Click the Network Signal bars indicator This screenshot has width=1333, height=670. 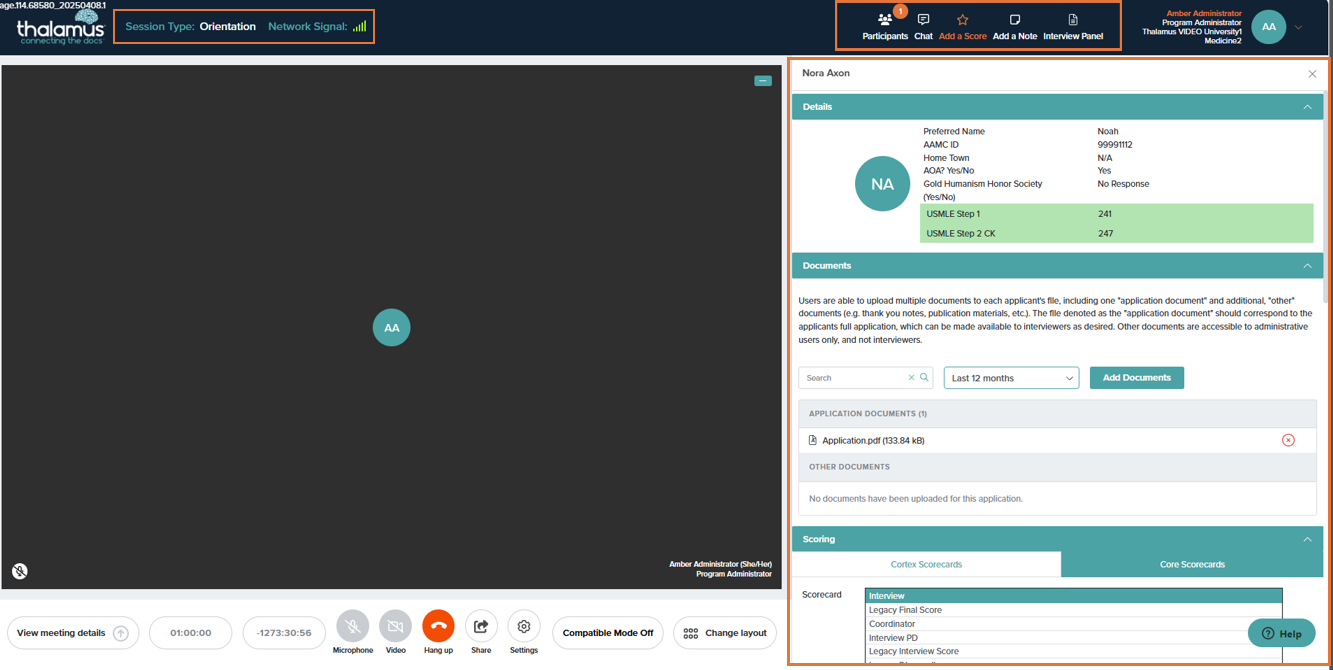point(359,26)
